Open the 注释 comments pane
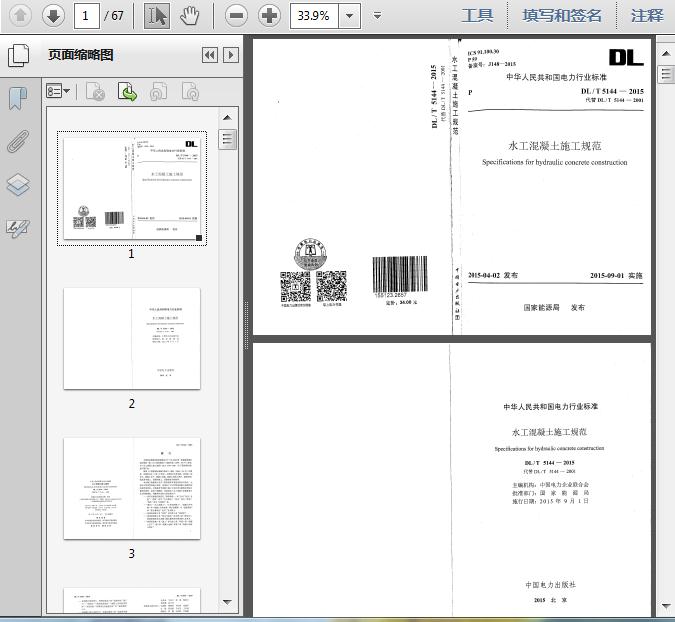 coord(647,15)
